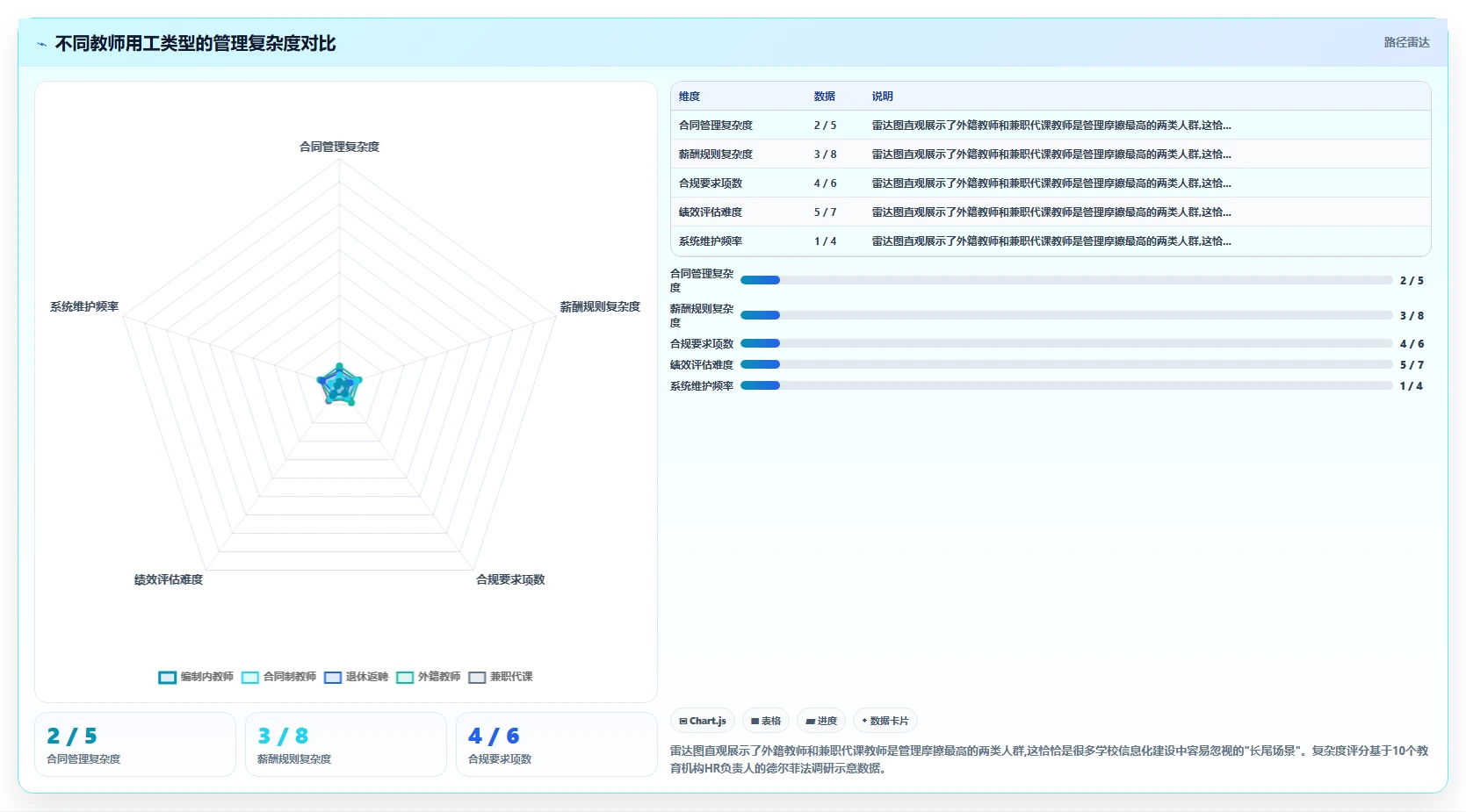Screen dimensions: 1466x812
Task: Toggle 编制内教师 legend swatch
Action: 168,677
